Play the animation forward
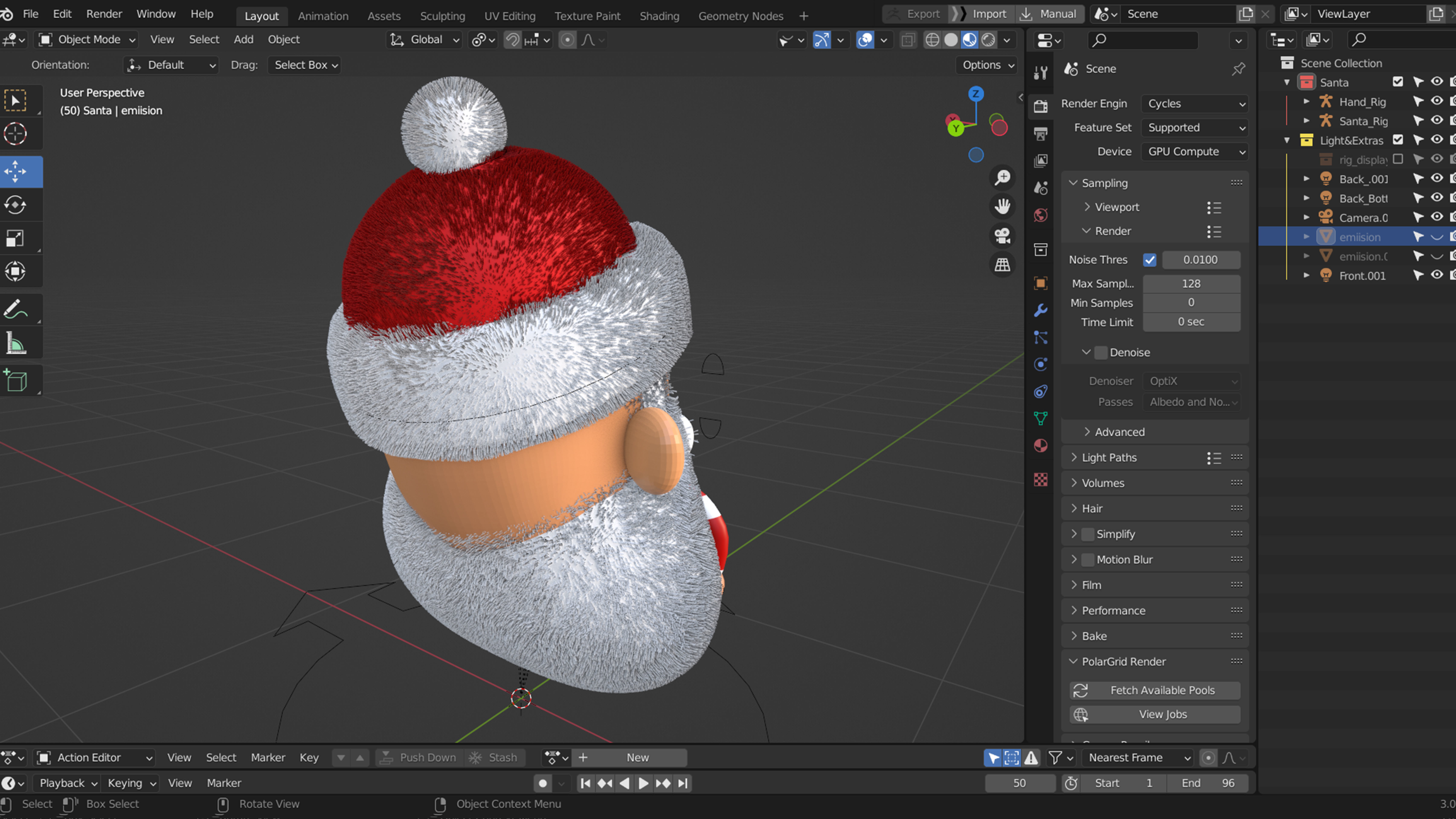The height and width of the screenshot is (819, 1456). click(x=643, y=783)
